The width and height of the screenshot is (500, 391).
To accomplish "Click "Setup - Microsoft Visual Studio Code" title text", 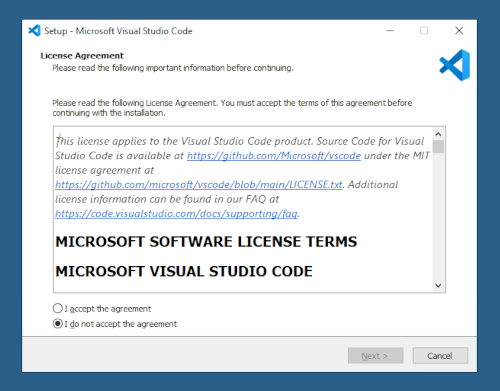I will (118, 31).
